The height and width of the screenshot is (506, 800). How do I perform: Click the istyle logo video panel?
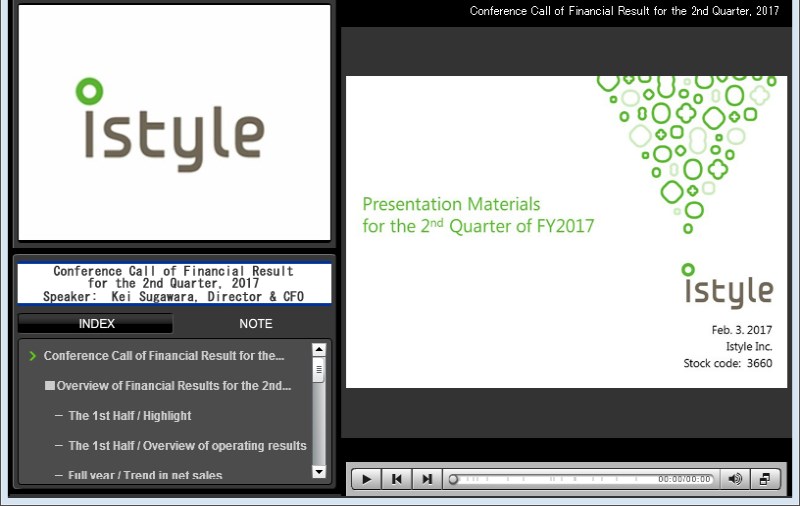(x=174, y=122)
